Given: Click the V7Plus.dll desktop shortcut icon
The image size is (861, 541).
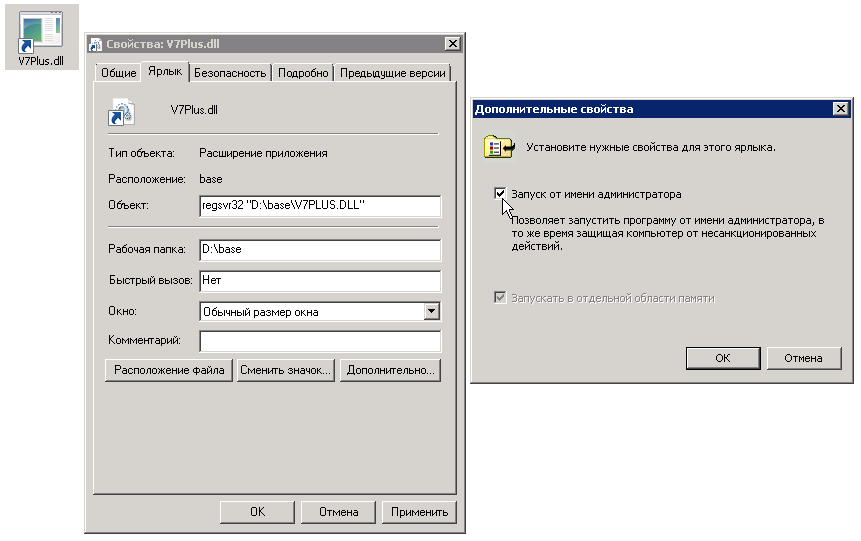Looking at the screenshot, I should (40, 32).
